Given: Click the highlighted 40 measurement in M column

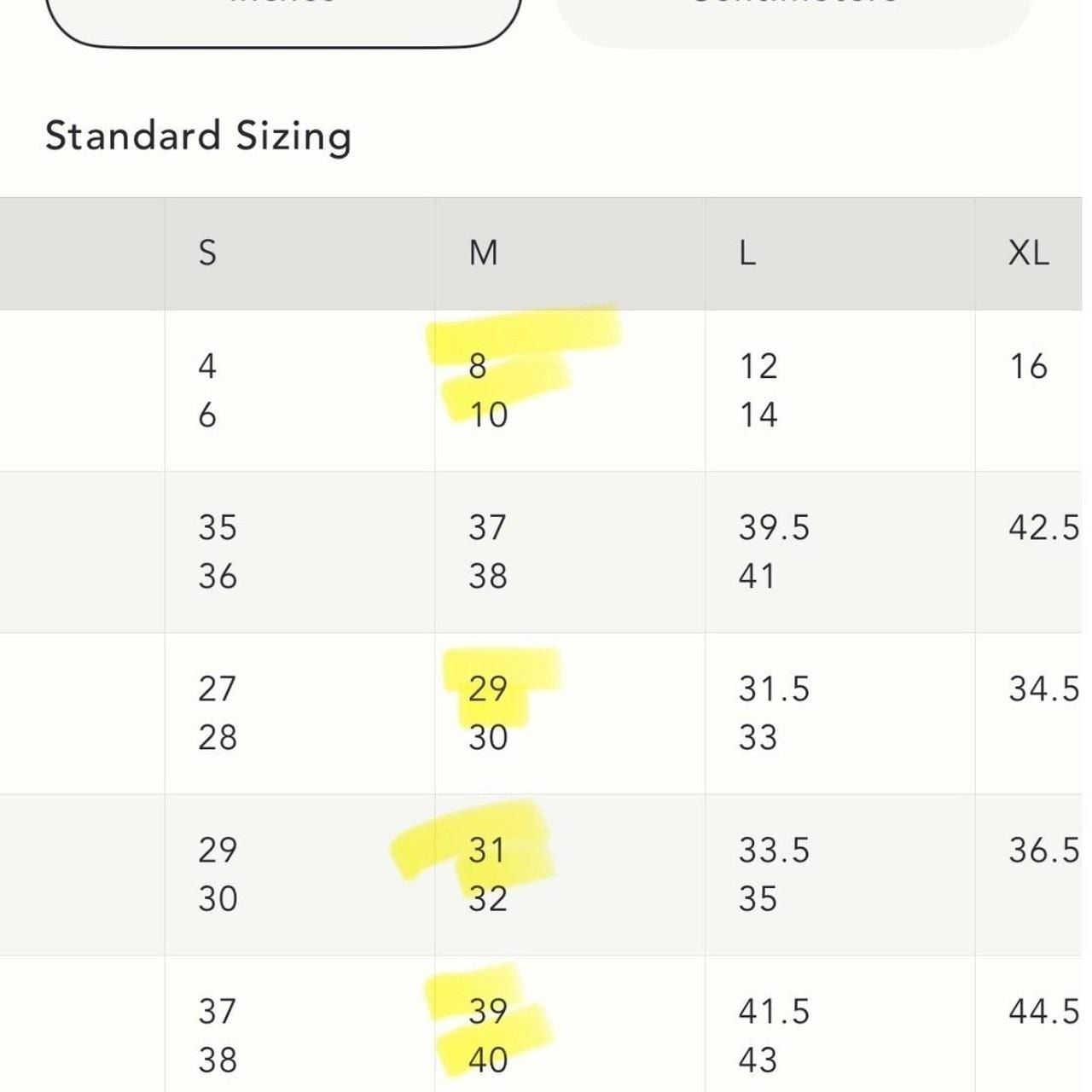Looking at the screenshot, I should click(x=488, y=1060).
